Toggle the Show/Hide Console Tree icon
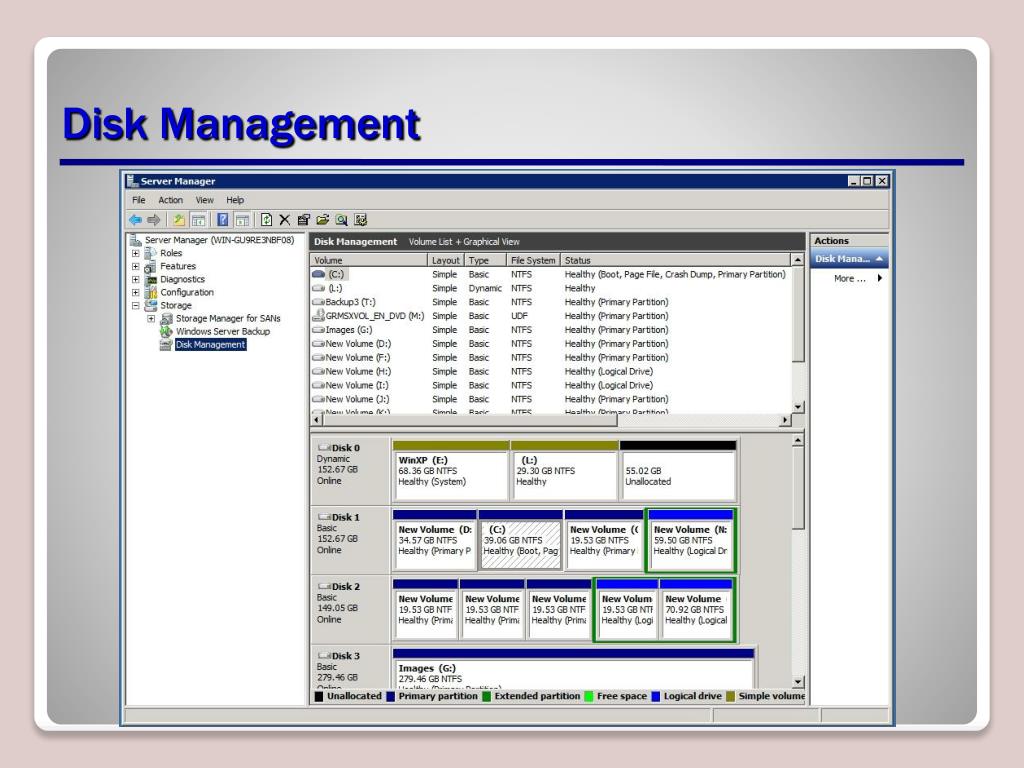 (198, 220)
